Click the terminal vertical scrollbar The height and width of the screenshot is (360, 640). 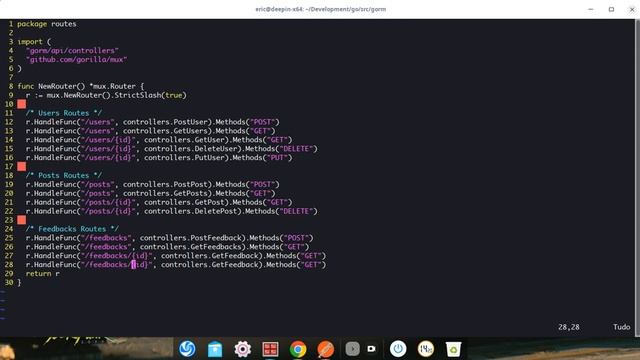[x=637, y=178]
